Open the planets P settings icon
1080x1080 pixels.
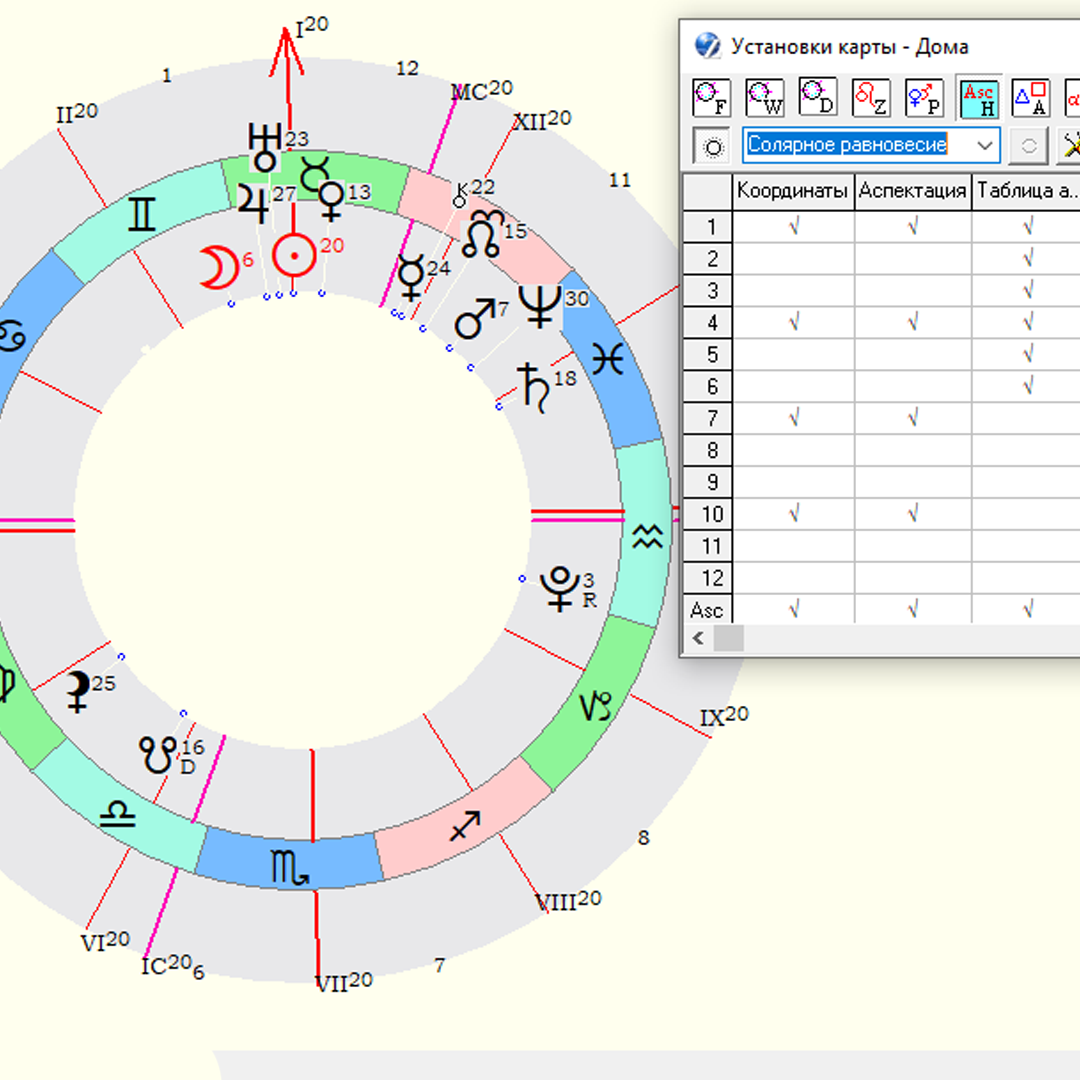coord(924,98)
